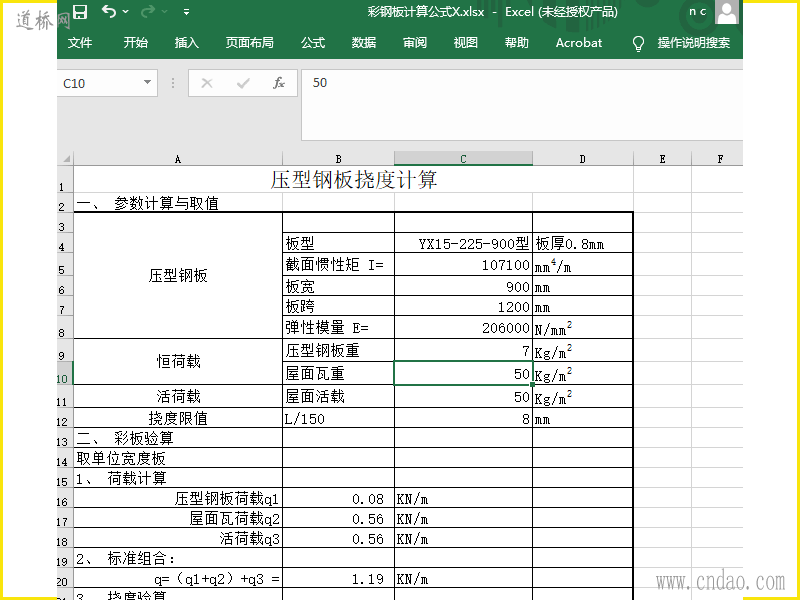The height and width of the screenshot is (600, 800).
Task: Select column E header
Action: tap(662, 159)
